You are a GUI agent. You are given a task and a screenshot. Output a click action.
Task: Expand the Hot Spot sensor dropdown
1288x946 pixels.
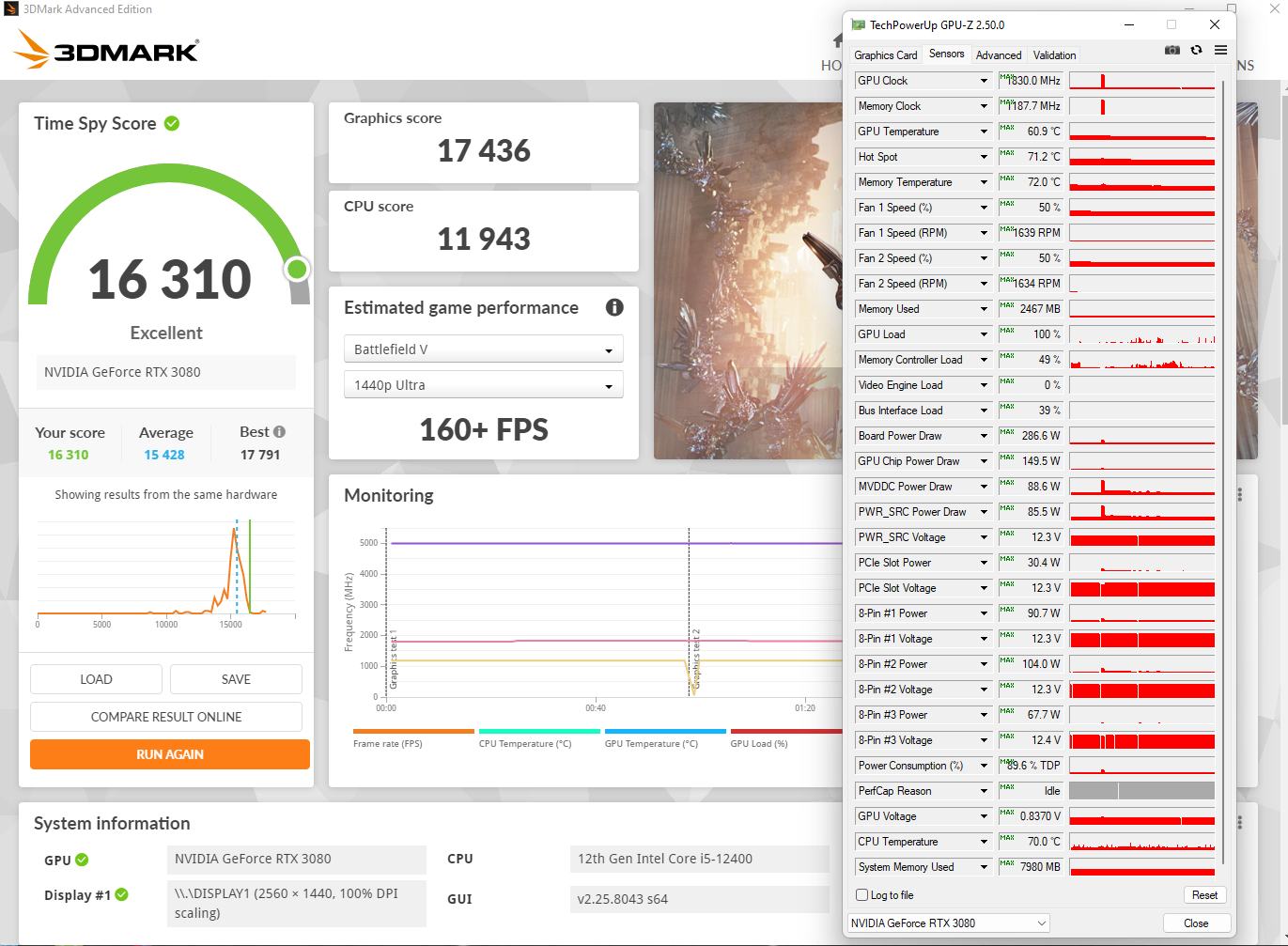point(984,157)
